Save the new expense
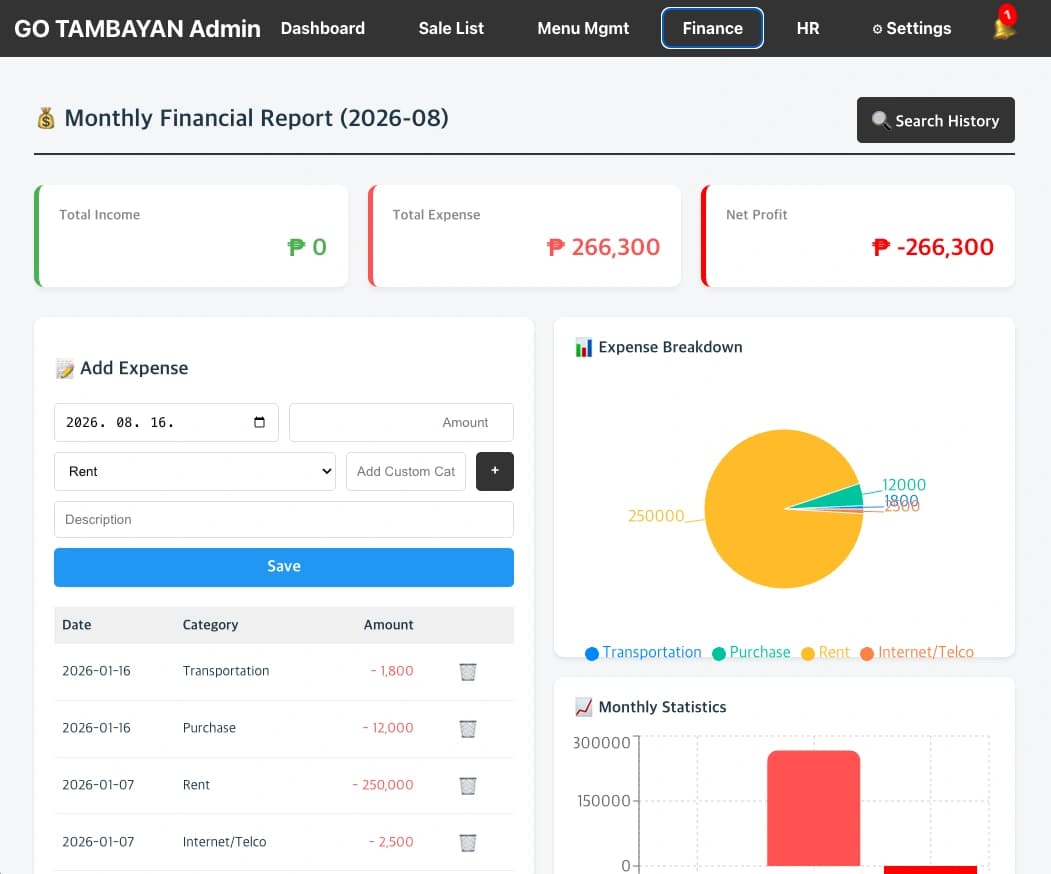The width and height of the screenshot is (1051, 874). point(284,567)
